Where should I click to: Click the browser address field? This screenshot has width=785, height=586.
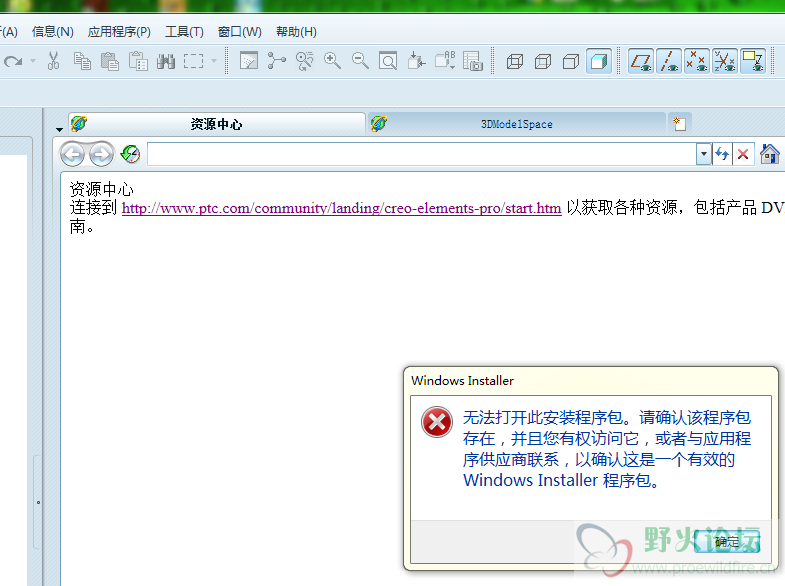point(422,154)
